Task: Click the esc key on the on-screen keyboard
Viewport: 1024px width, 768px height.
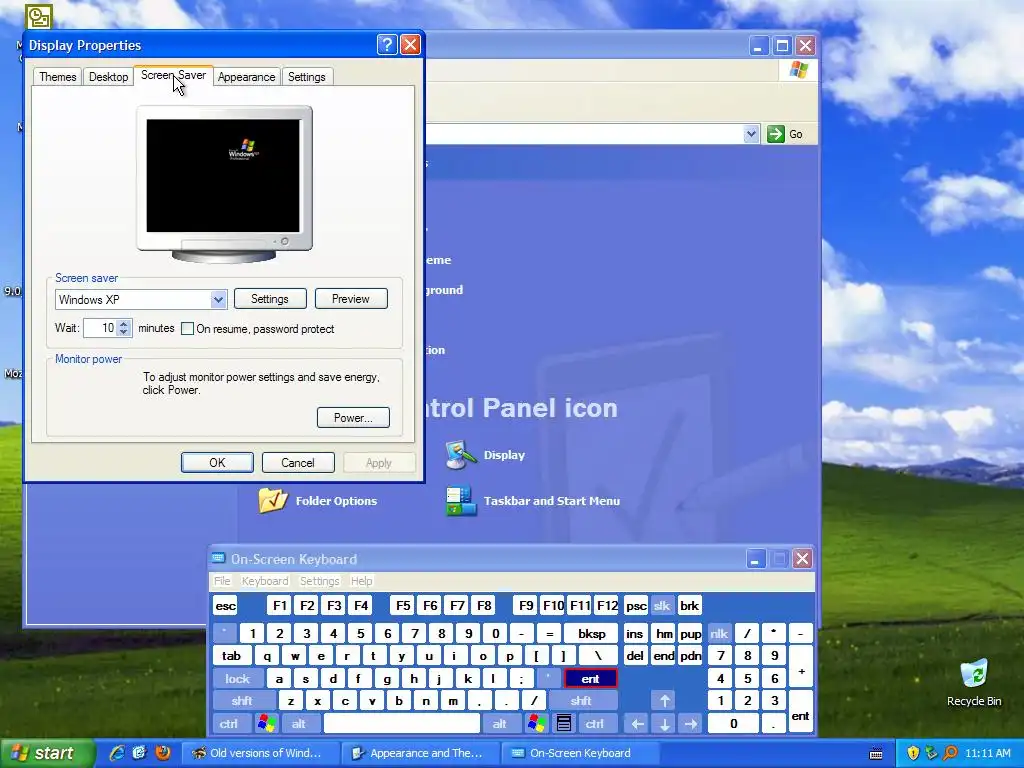Action: click(225, 605)
